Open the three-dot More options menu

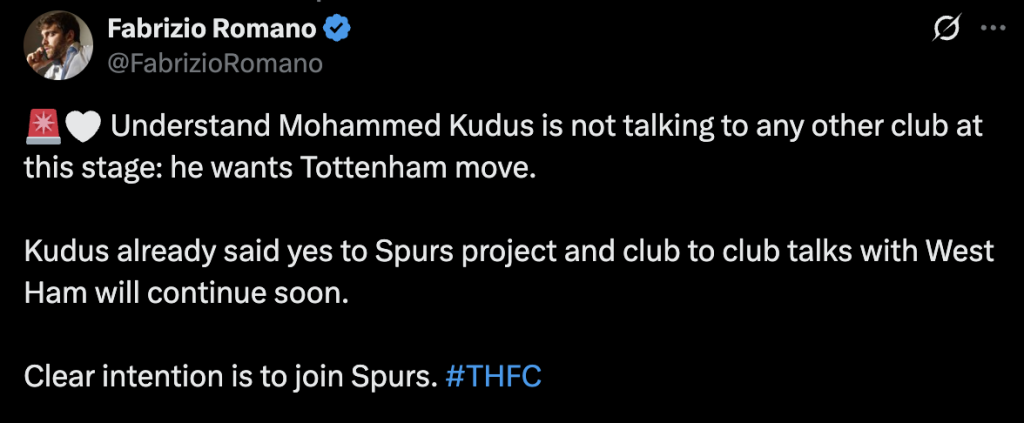pos(993,31)
